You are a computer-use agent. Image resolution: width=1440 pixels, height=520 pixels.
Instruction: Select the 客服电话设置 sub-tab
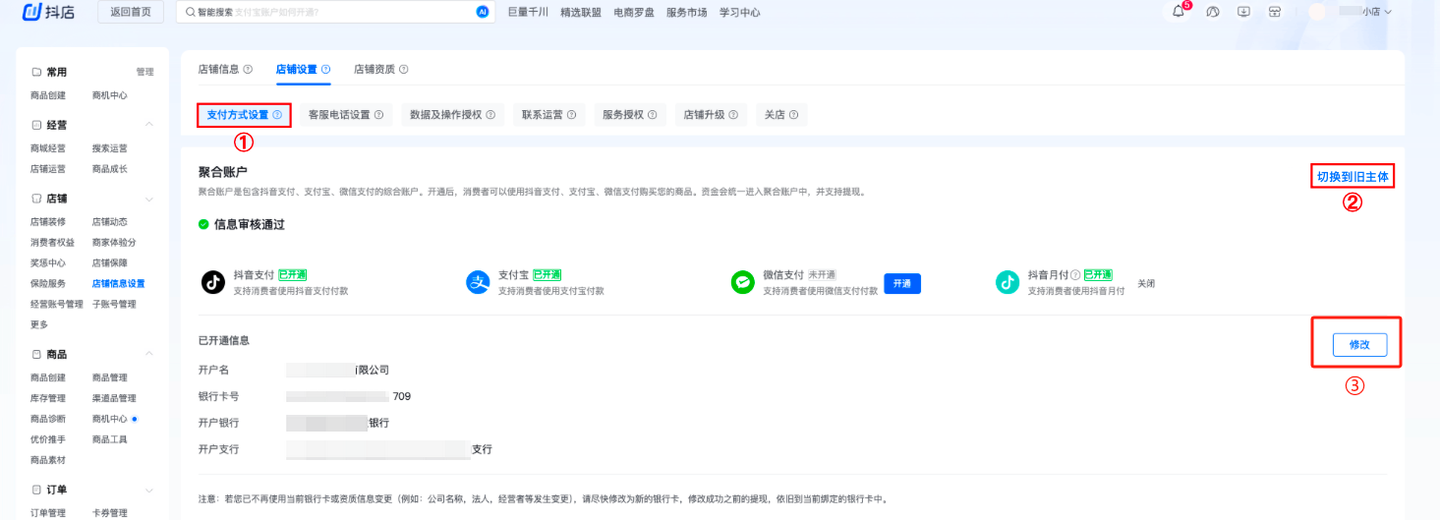click(x=346, y=115)
